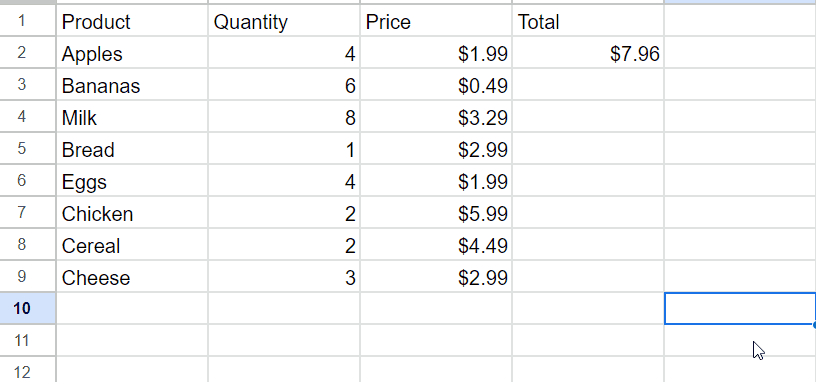This screenshot has width=816, height=382.
Task: Select the $5.99 price cell
Action: (436, 213)
